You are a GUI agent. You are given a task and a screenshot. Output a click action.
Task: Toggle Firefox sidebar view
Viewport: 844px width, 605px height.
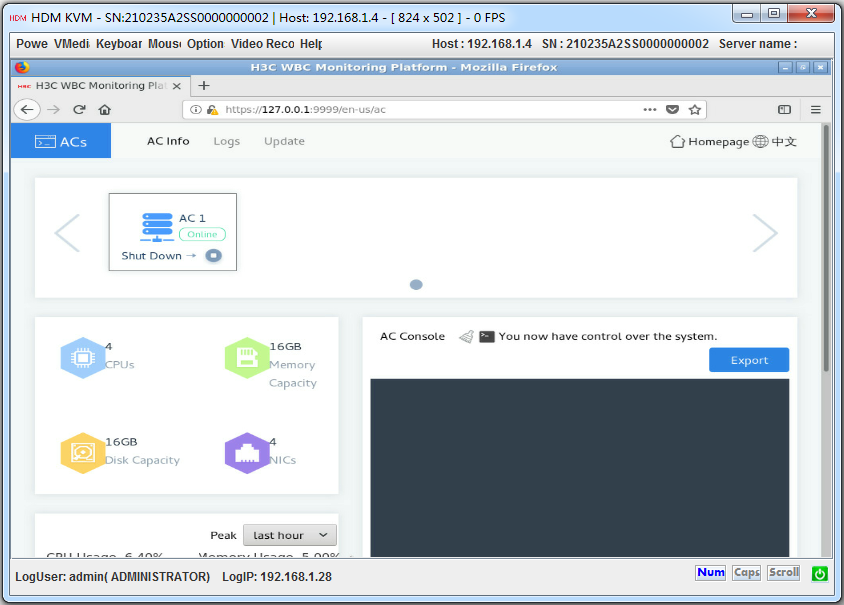[x=784, y=110]
